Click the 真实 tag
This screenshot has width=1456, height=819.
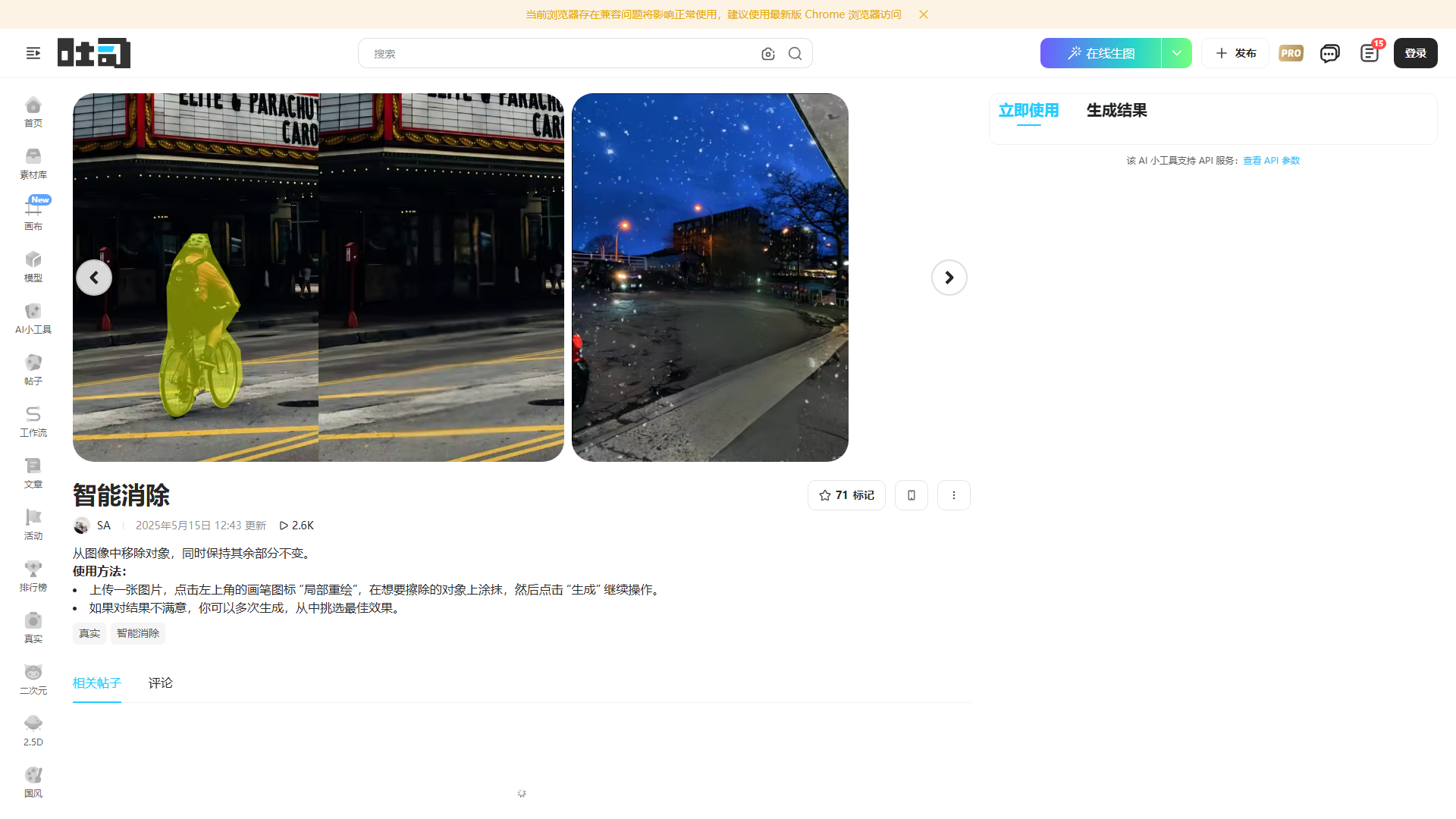[x=89, y=634]
